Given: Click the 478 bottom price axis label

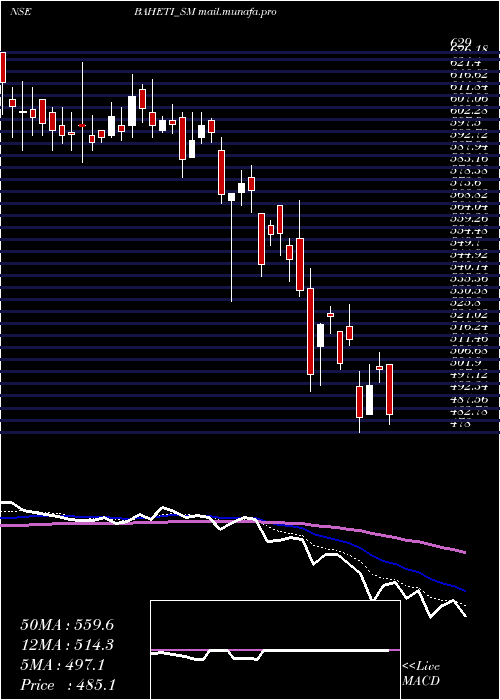Looking at the screenshot, I should (x=460, y=423).
